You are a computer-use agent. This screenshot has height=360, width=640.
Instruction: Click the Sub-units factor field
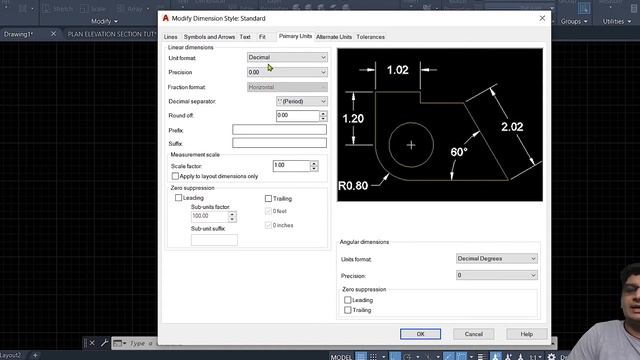point(209,216)
